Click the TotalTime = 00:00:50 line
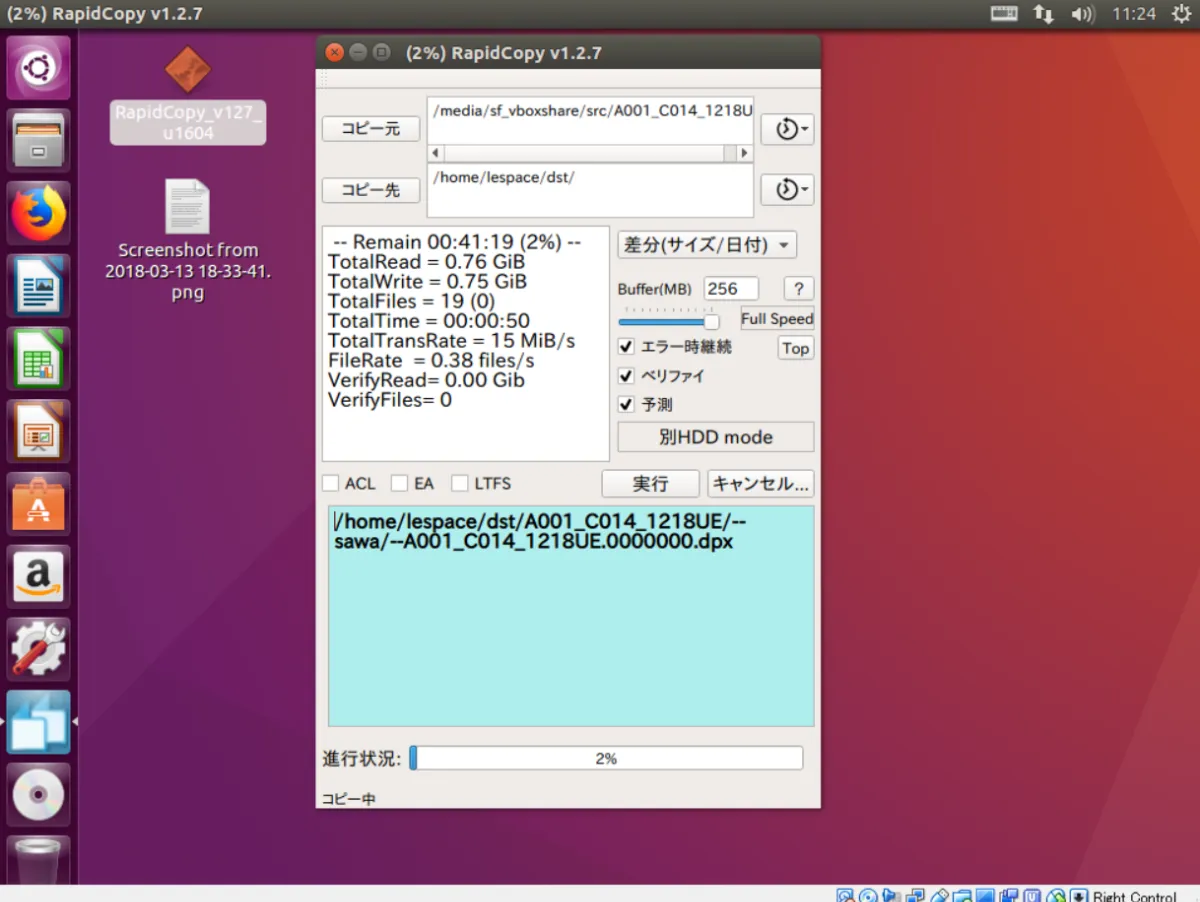The height and width of the screenshot is (902, 1200). (x=429, y=322)
